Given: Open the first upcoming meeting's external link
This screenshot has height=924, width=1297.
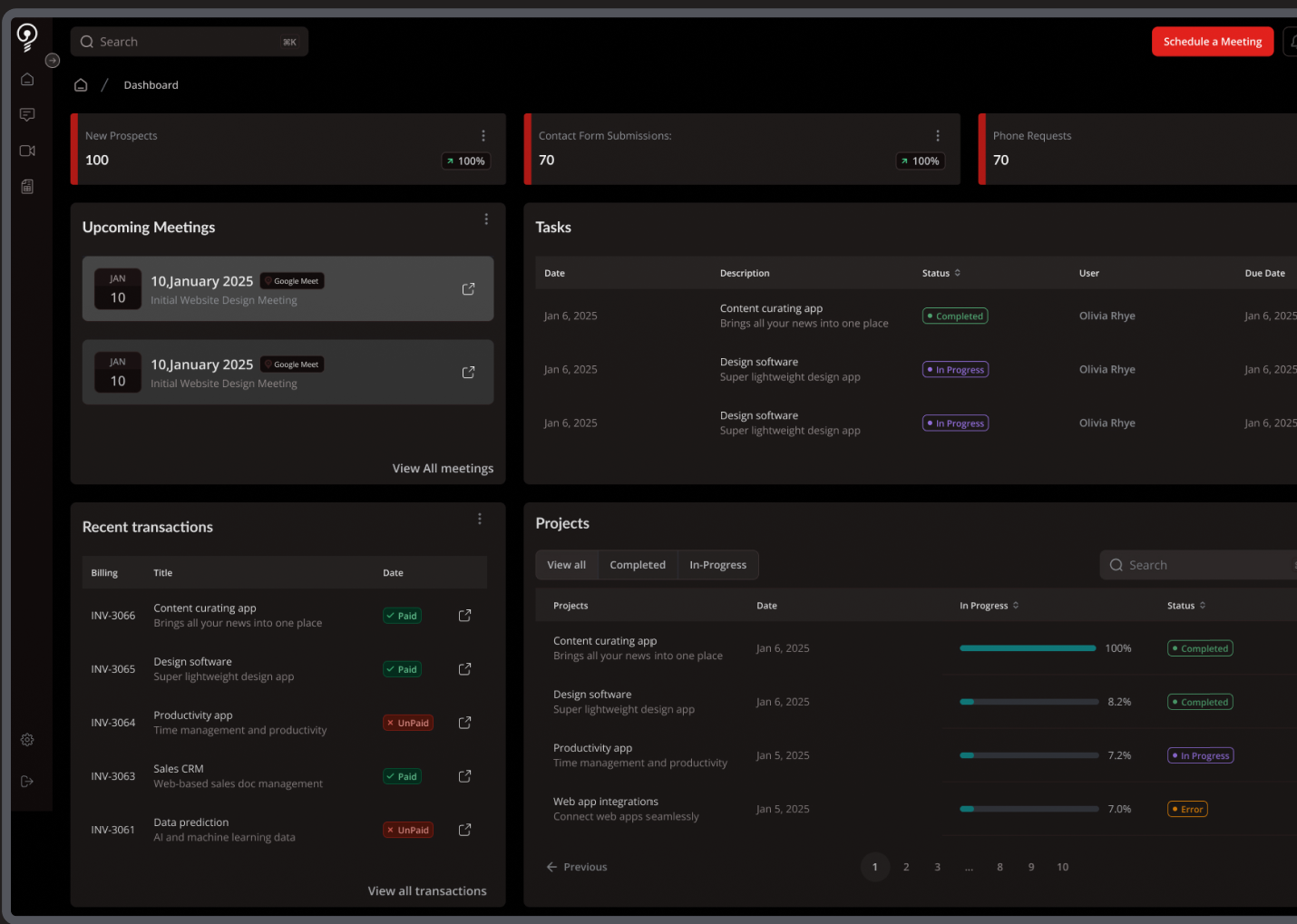Looking at the screenshot, I should click(468, 289).
